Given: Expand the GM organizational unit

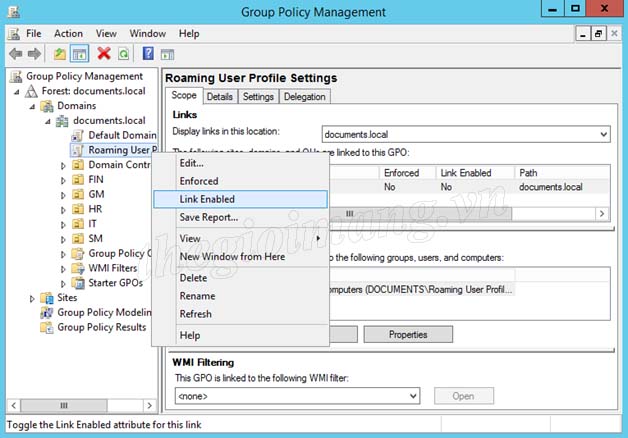Looking at the screenshot, I should (63, 195).
